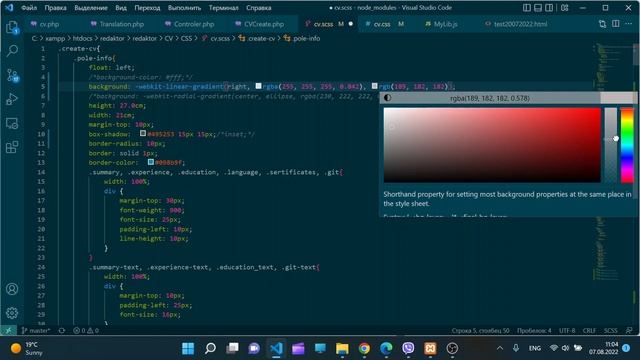Screen dimensions: 640x360
Task: Click the xampp breadcrumb segment
Action: point(55,38)
